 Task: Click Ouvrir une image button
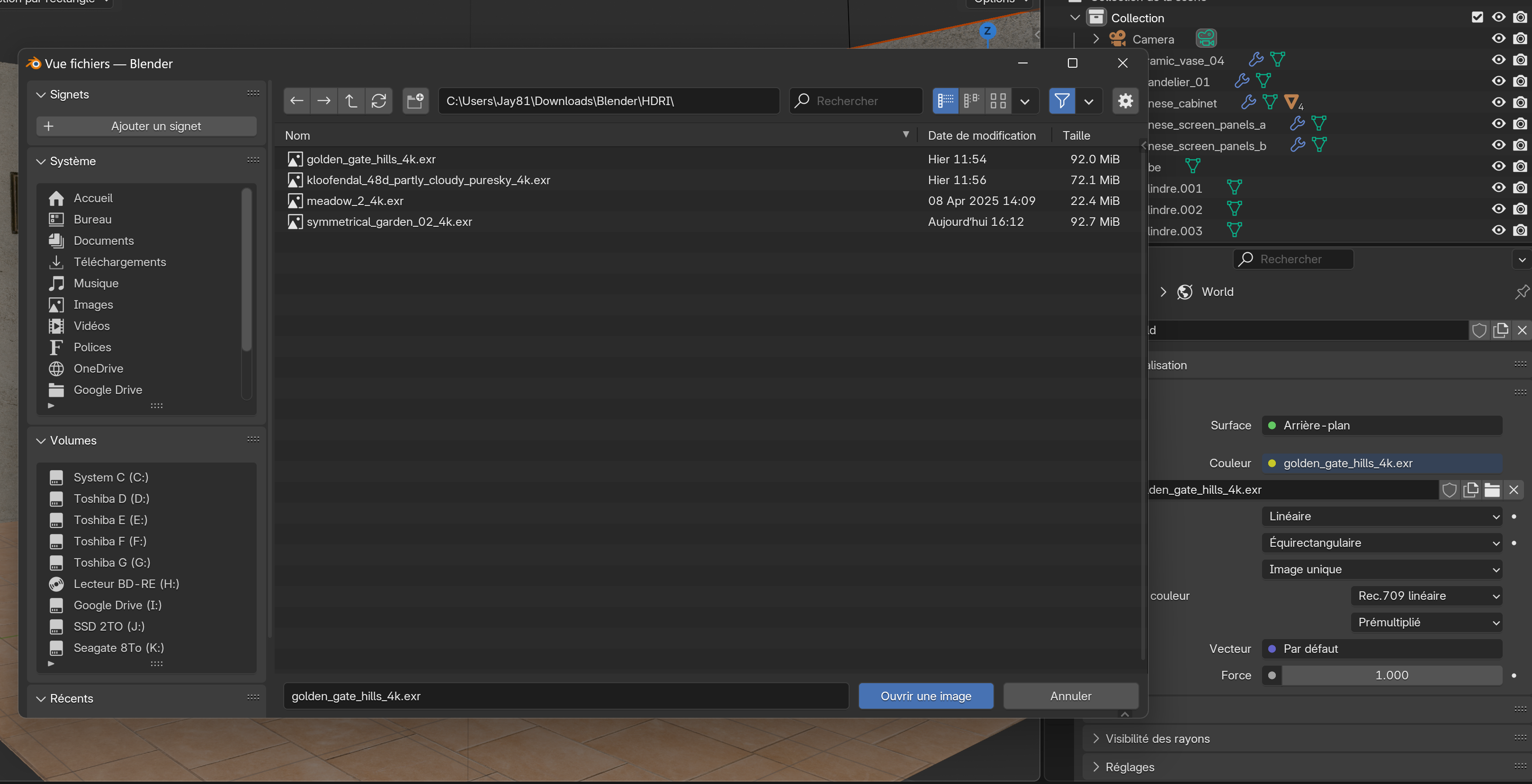point(925,696)
